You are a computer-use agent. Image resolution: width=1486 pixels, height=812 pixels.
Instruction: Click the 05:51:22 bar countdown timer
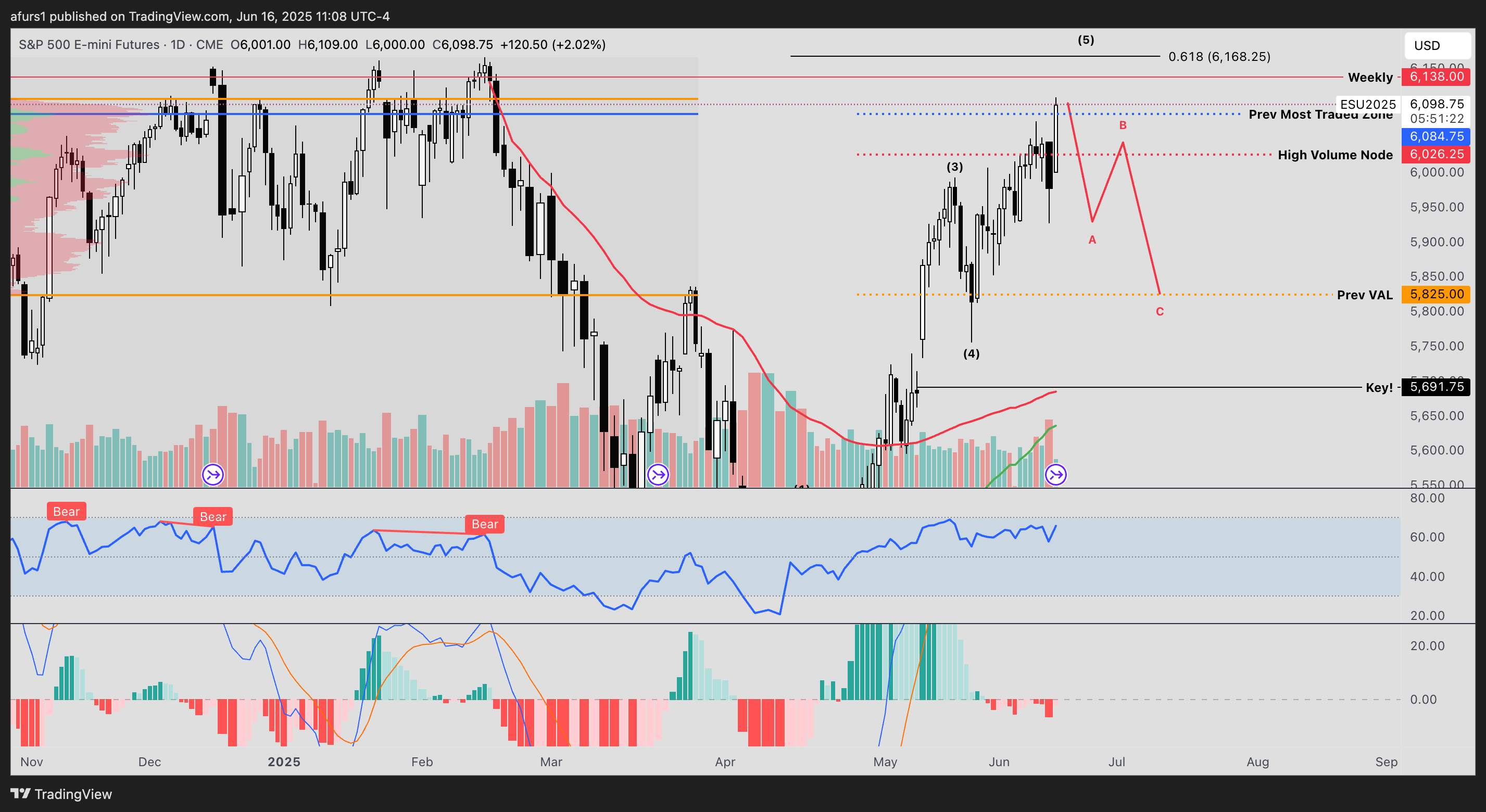(1437, 119)
